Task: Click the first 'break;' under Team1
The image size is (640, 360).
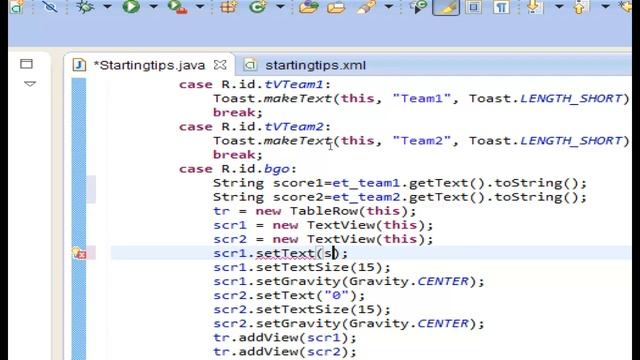Action: tap(238, 113)
